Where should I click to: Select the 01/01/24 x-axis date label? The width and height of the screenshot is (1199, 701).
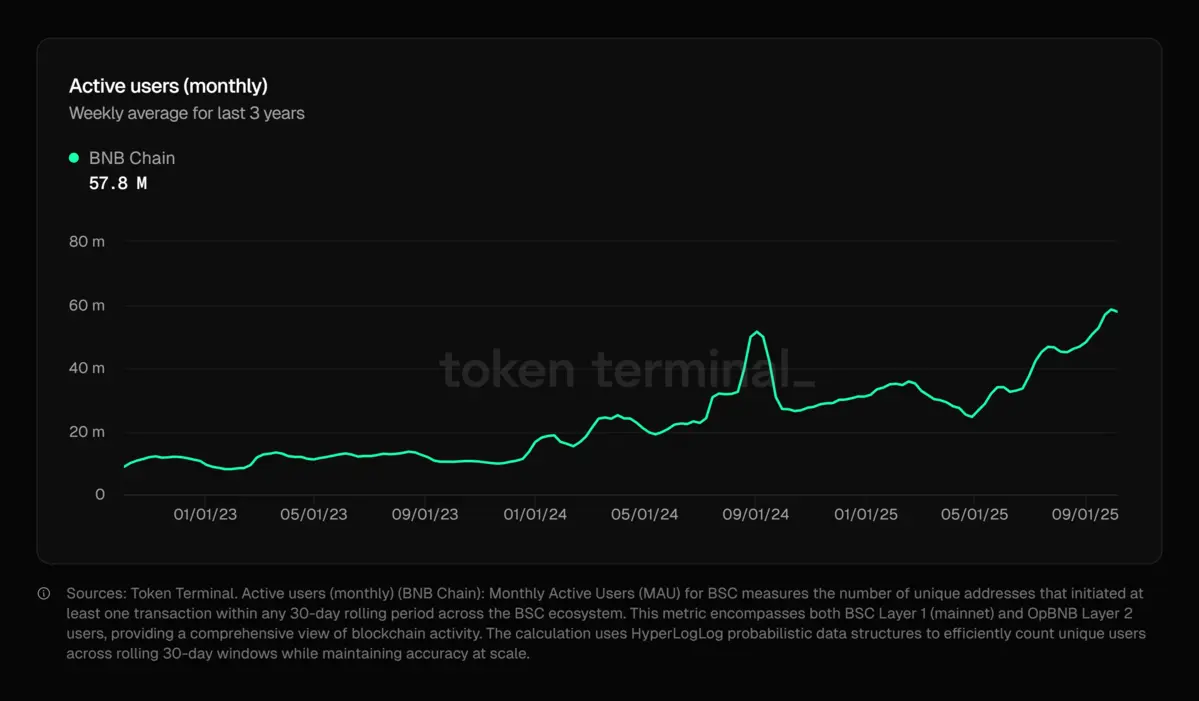(535, 515)
